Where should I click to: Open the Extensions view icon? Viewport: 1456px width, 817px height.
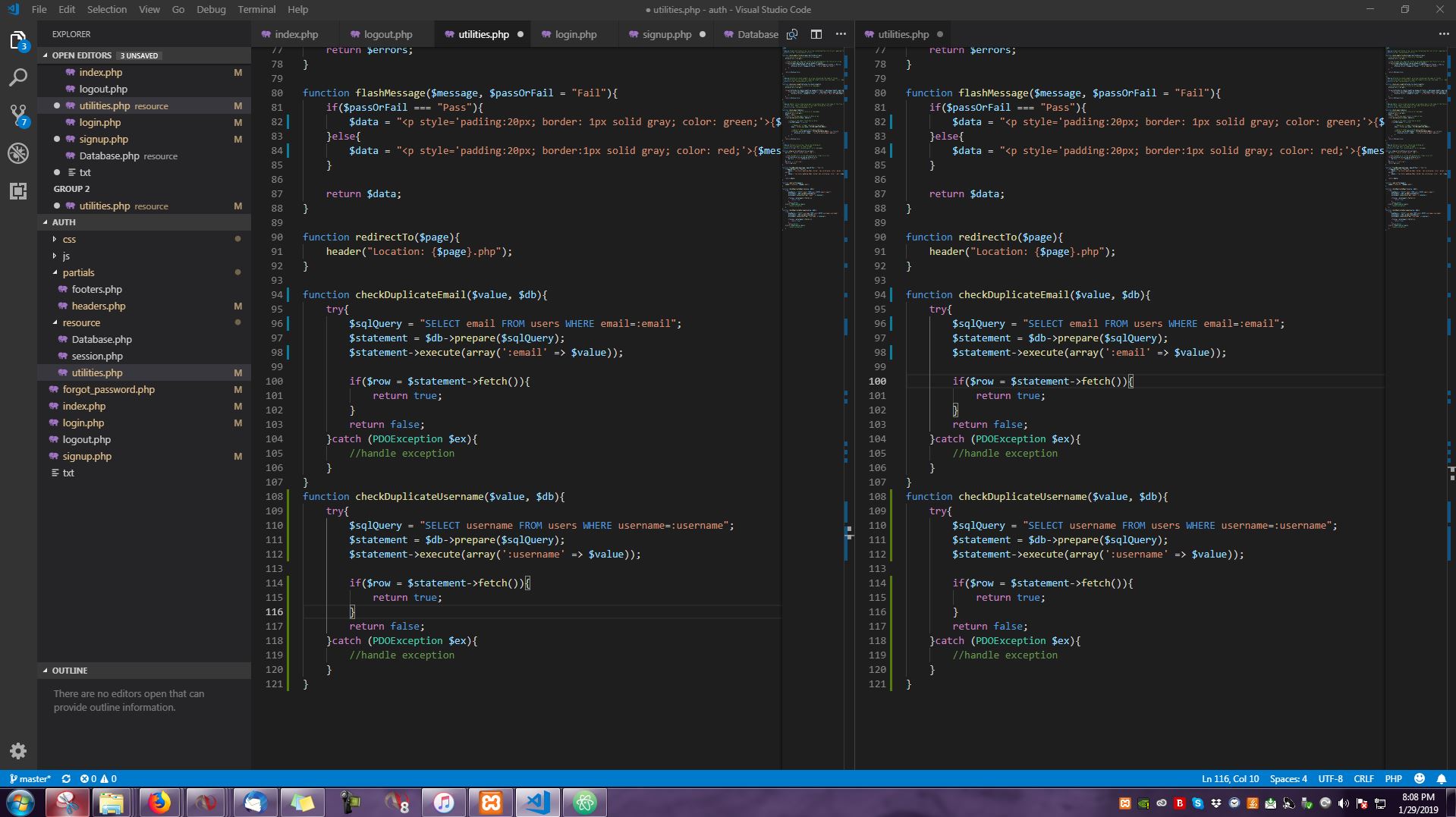coord(18,191)
